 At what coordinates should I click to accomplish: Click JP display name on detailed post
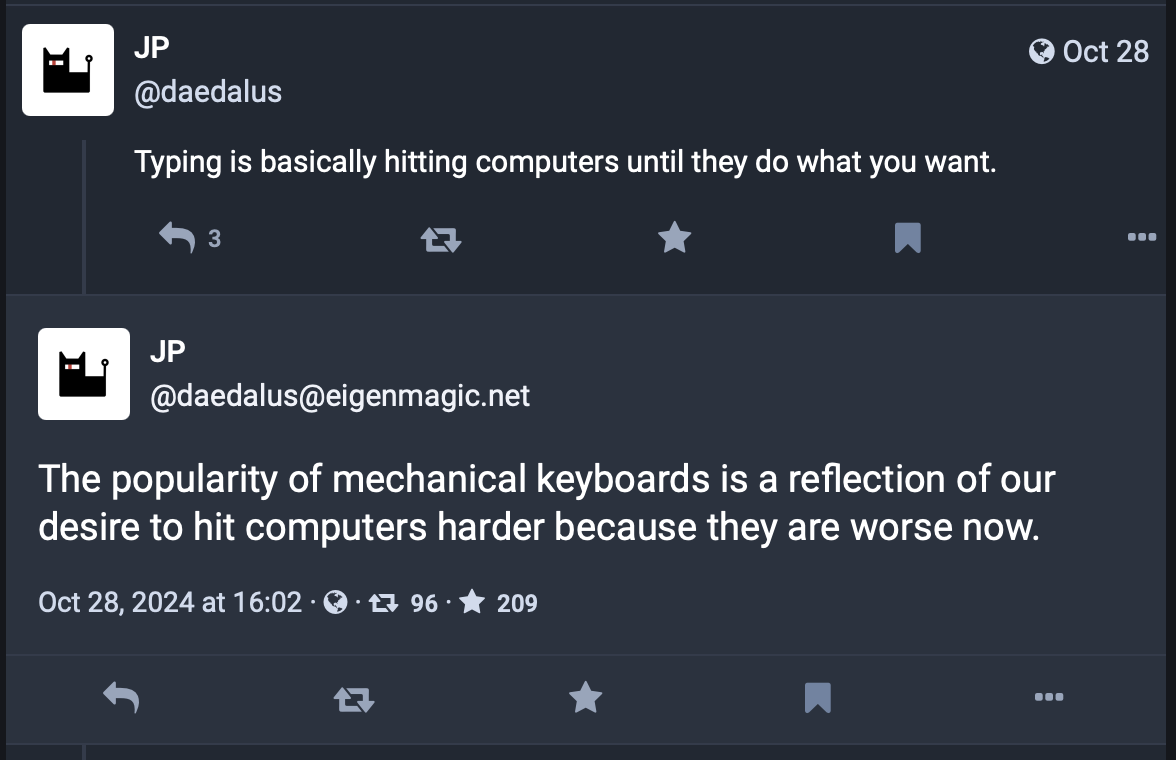pos(167,351)
